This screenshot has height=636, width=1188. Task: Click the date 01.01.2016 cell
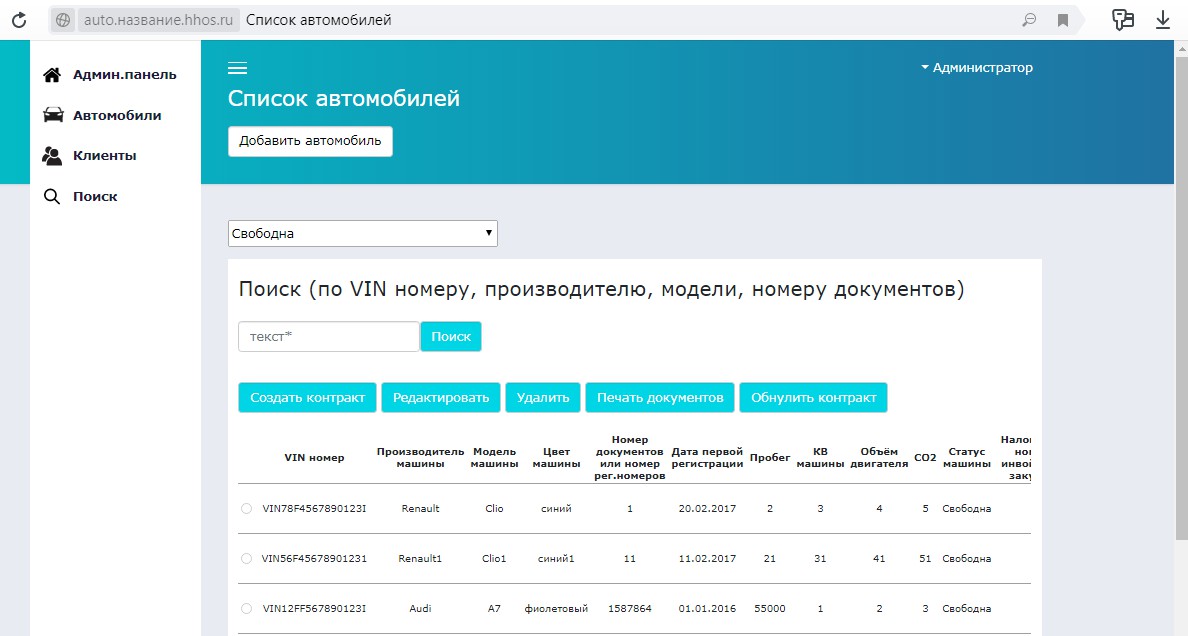point(707,609)
